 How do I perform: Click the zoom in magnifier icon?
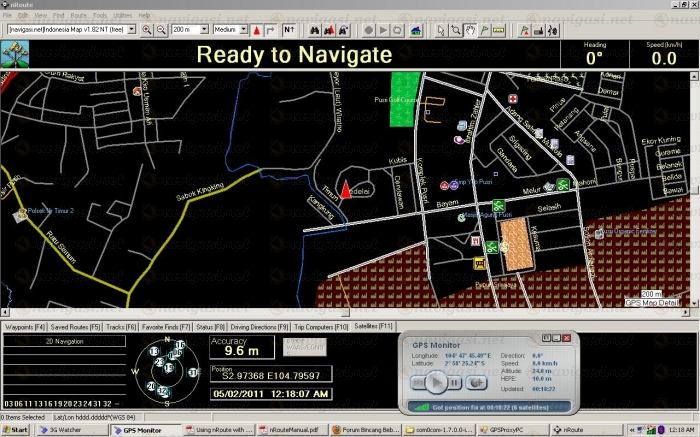coord(147,30)
